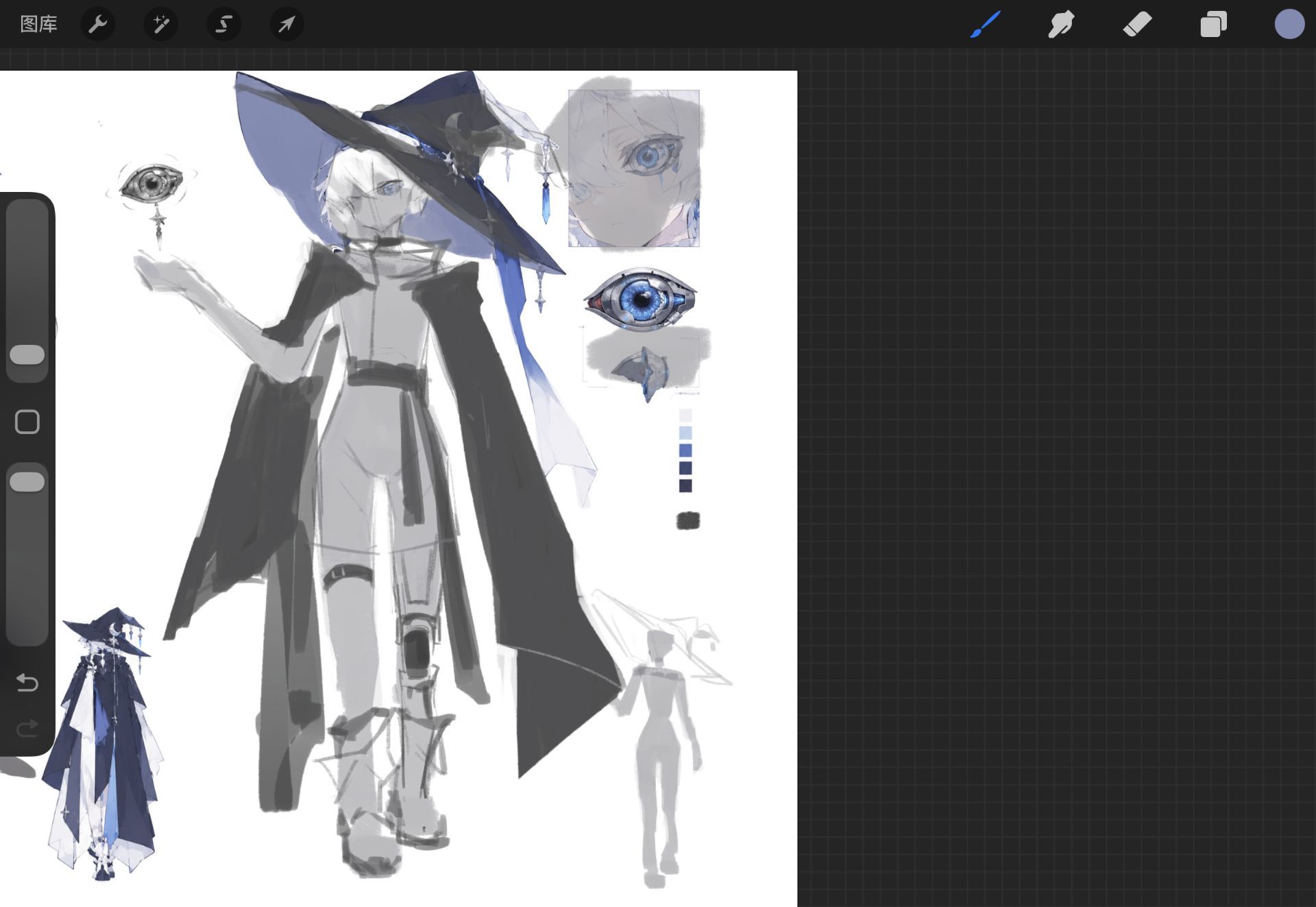Redo the last undone action

click(x=27, y=728)
